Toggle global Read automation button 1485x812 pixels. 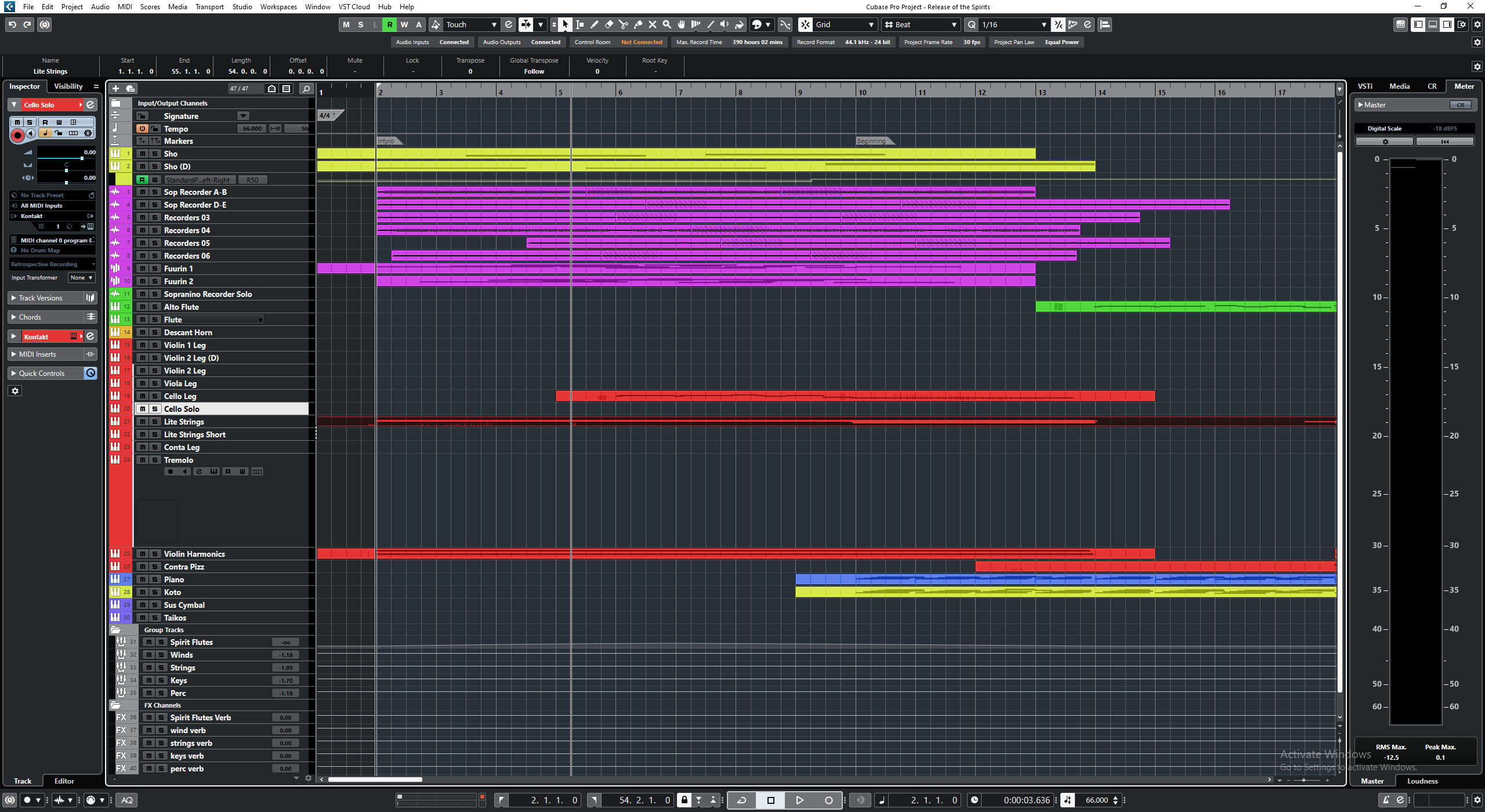point(389,24)
